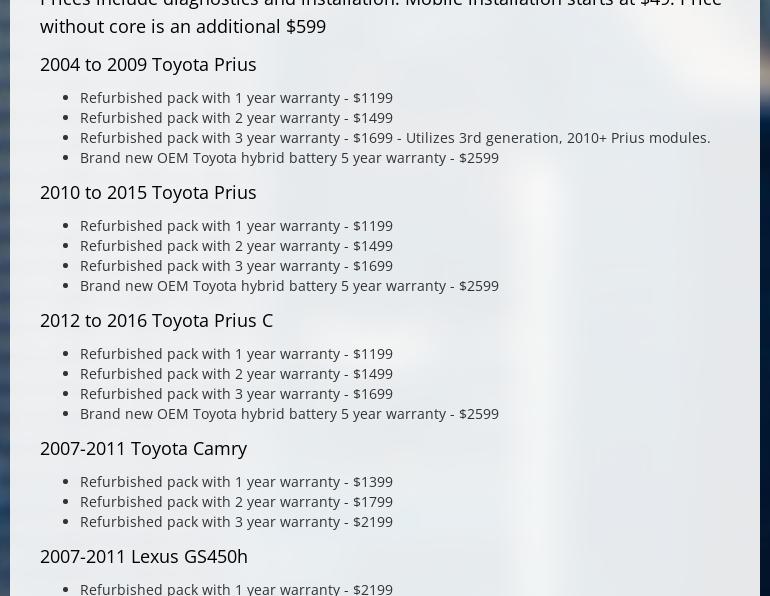Select the 2004-2009 Prius 2 year warranty $1499 line
770x596 pixels.
[x=236, y=118]
